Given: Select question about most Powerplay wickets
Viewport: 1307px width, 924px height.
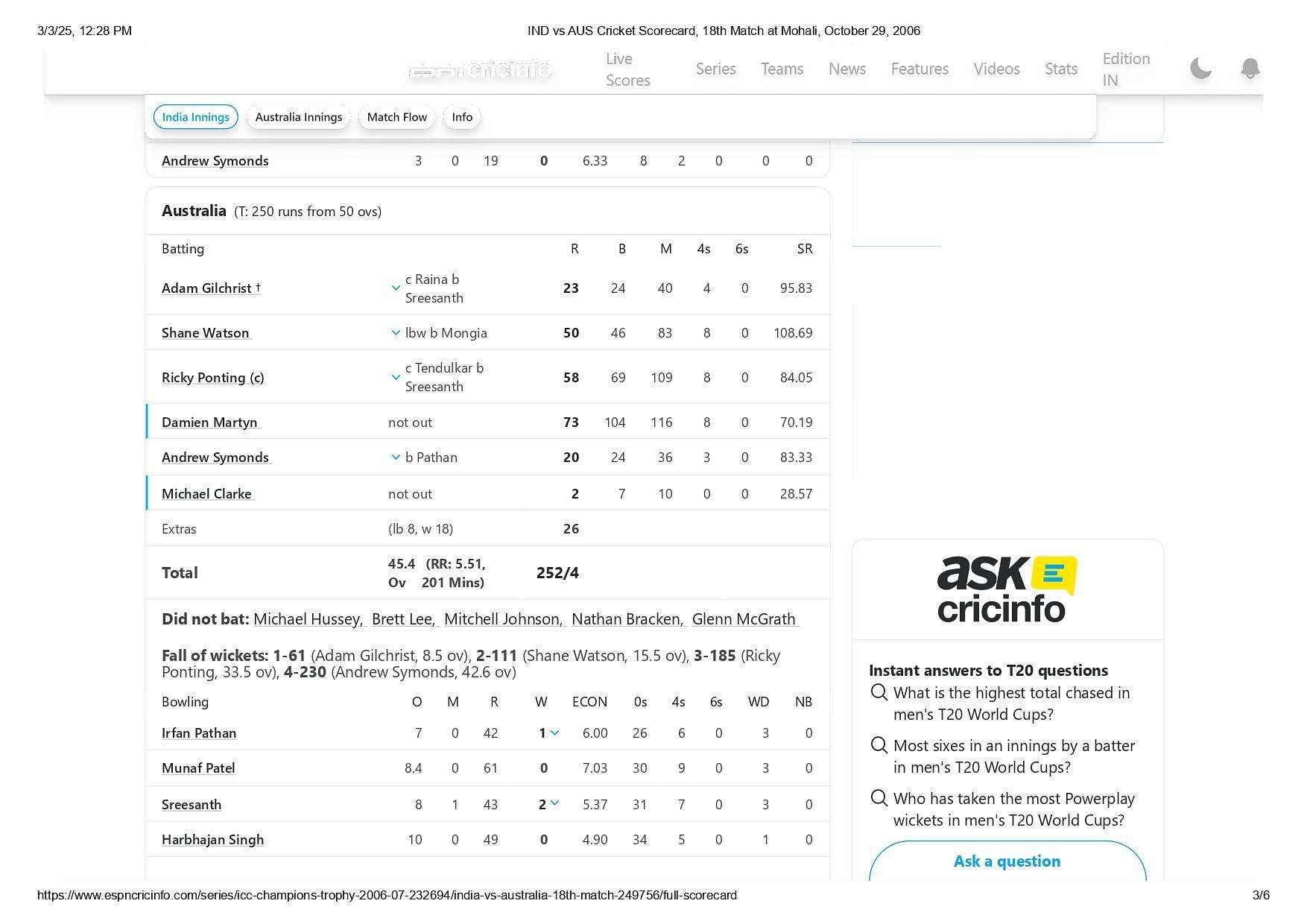Looking at the screenshot, I should click(1014, 808).
